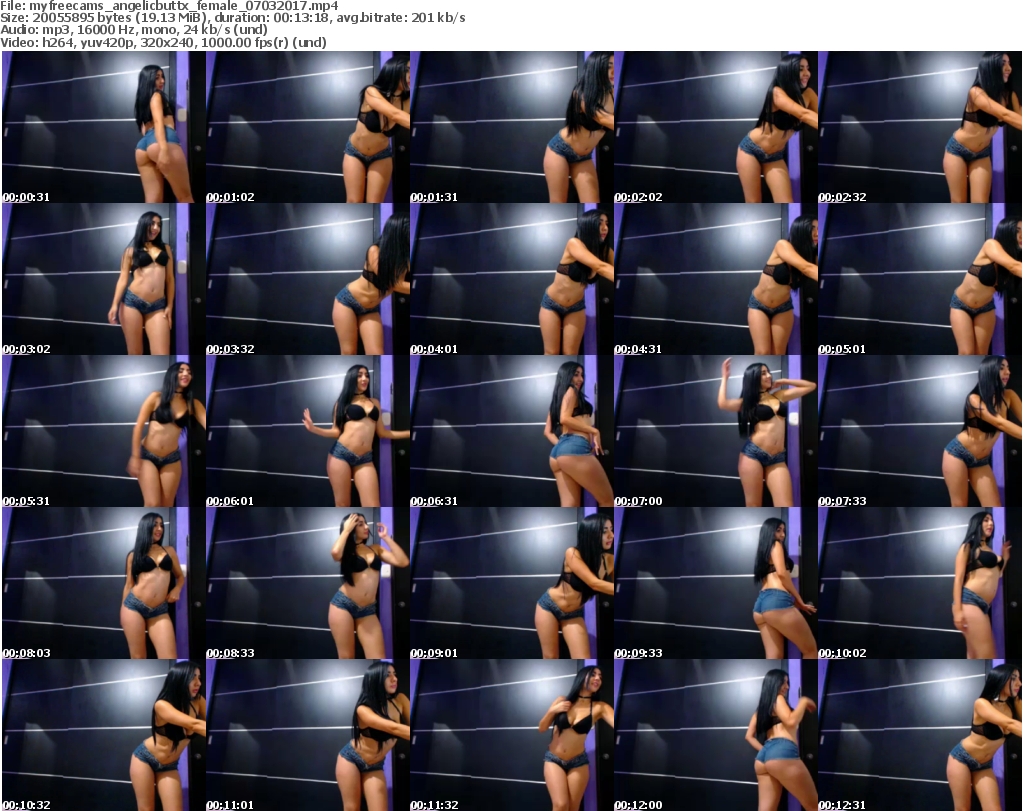This screenshot has height=811, width=1024.
Task: Click the 'File:' name header line
Action: click(x=169, y=6)
